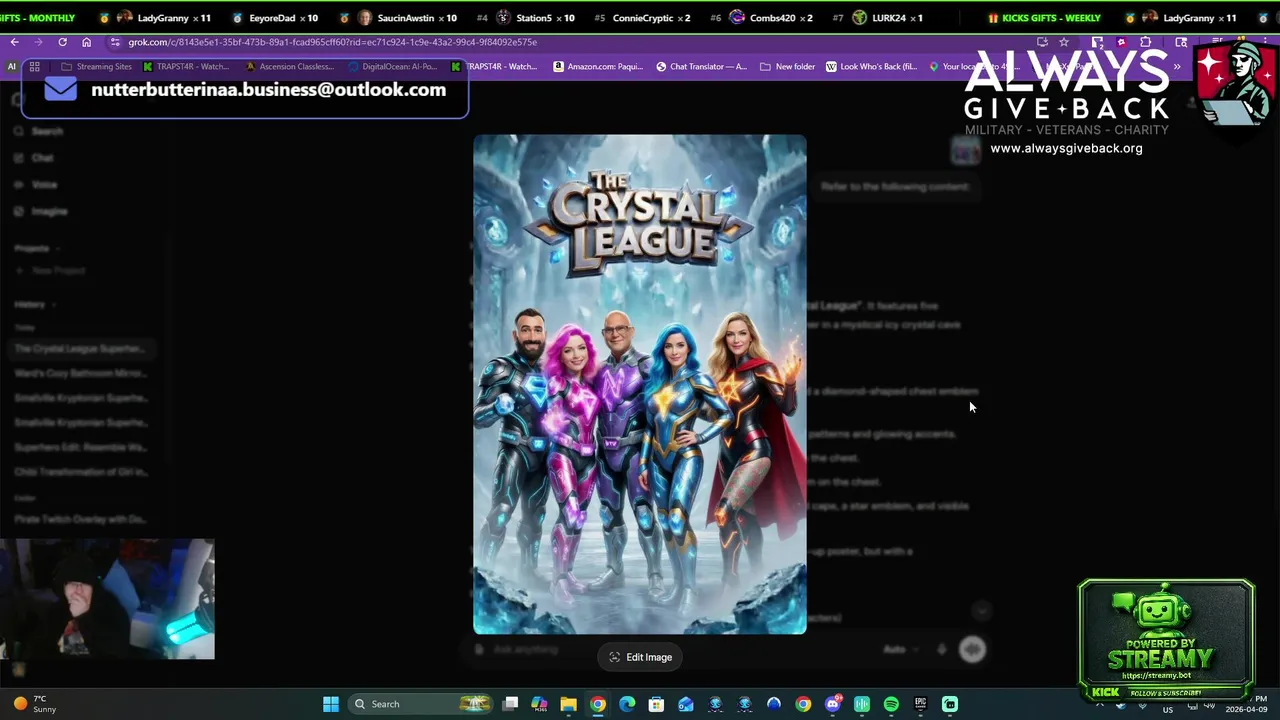
Task: Open the Windows Start menu
Action: coord(331,704)
